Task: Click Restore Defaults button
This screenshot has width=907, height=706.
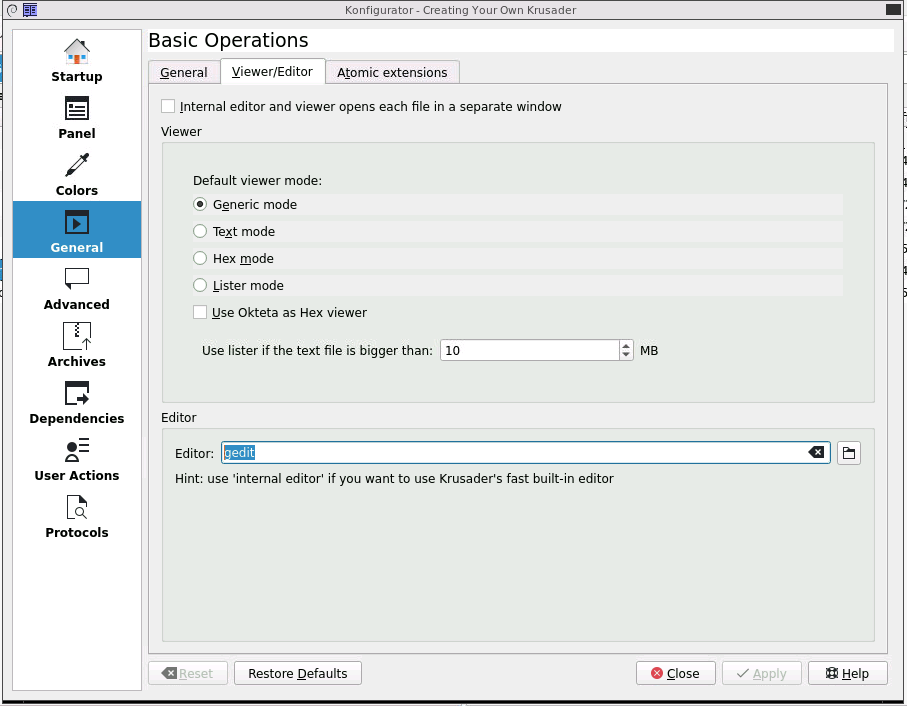Action: click(x=298, y=673)
